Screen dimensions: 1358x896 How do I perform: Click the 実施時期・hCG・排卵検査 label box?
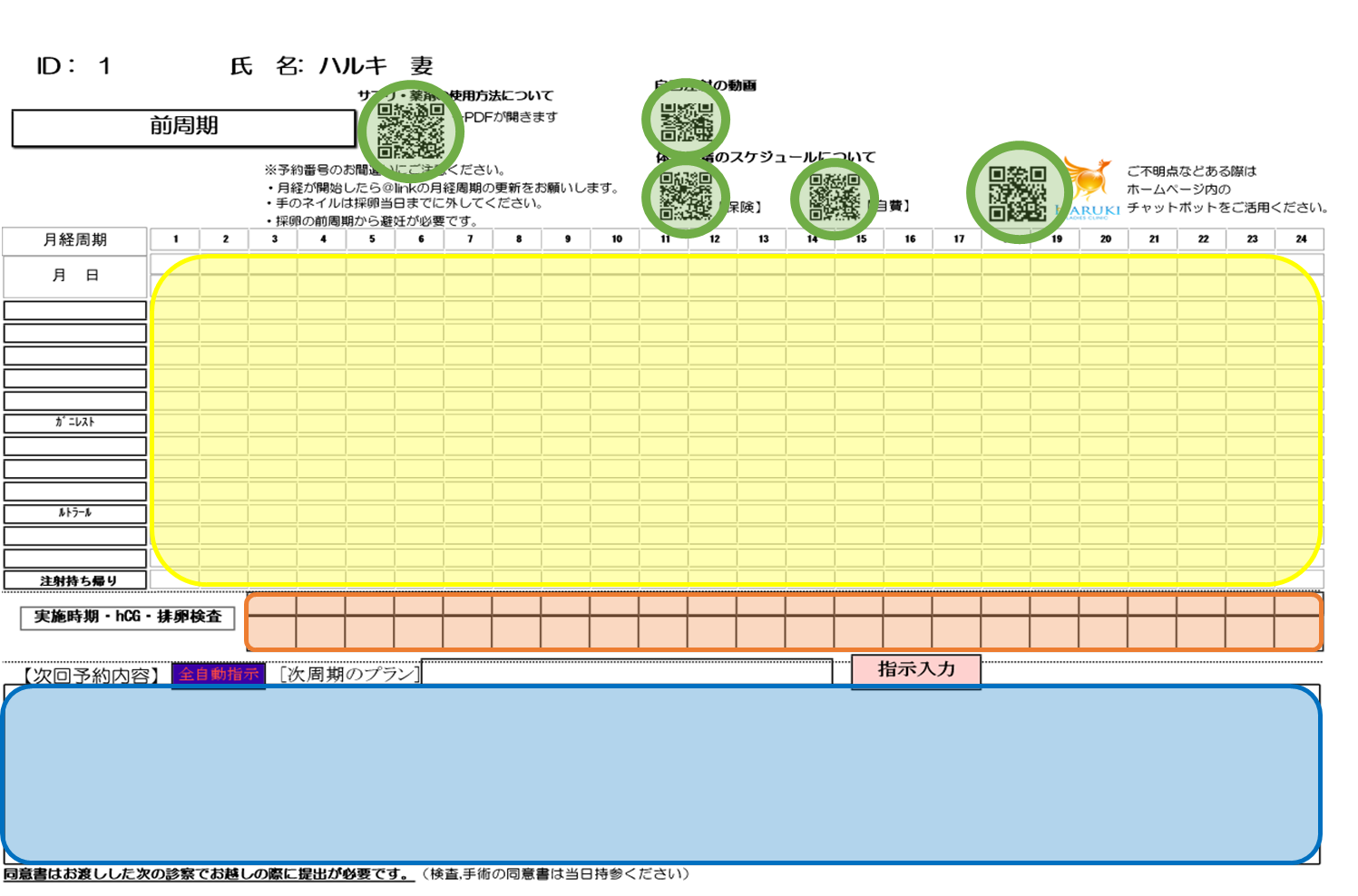pyautogui.click(x=128, y=617)
